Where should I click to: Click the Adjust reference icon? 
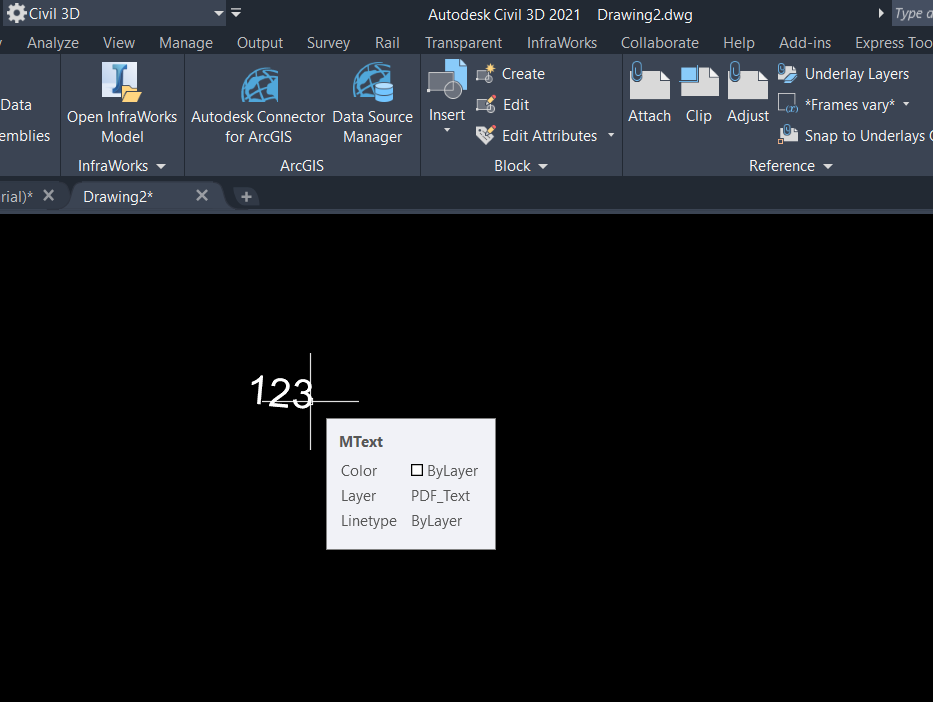[748, 81]
